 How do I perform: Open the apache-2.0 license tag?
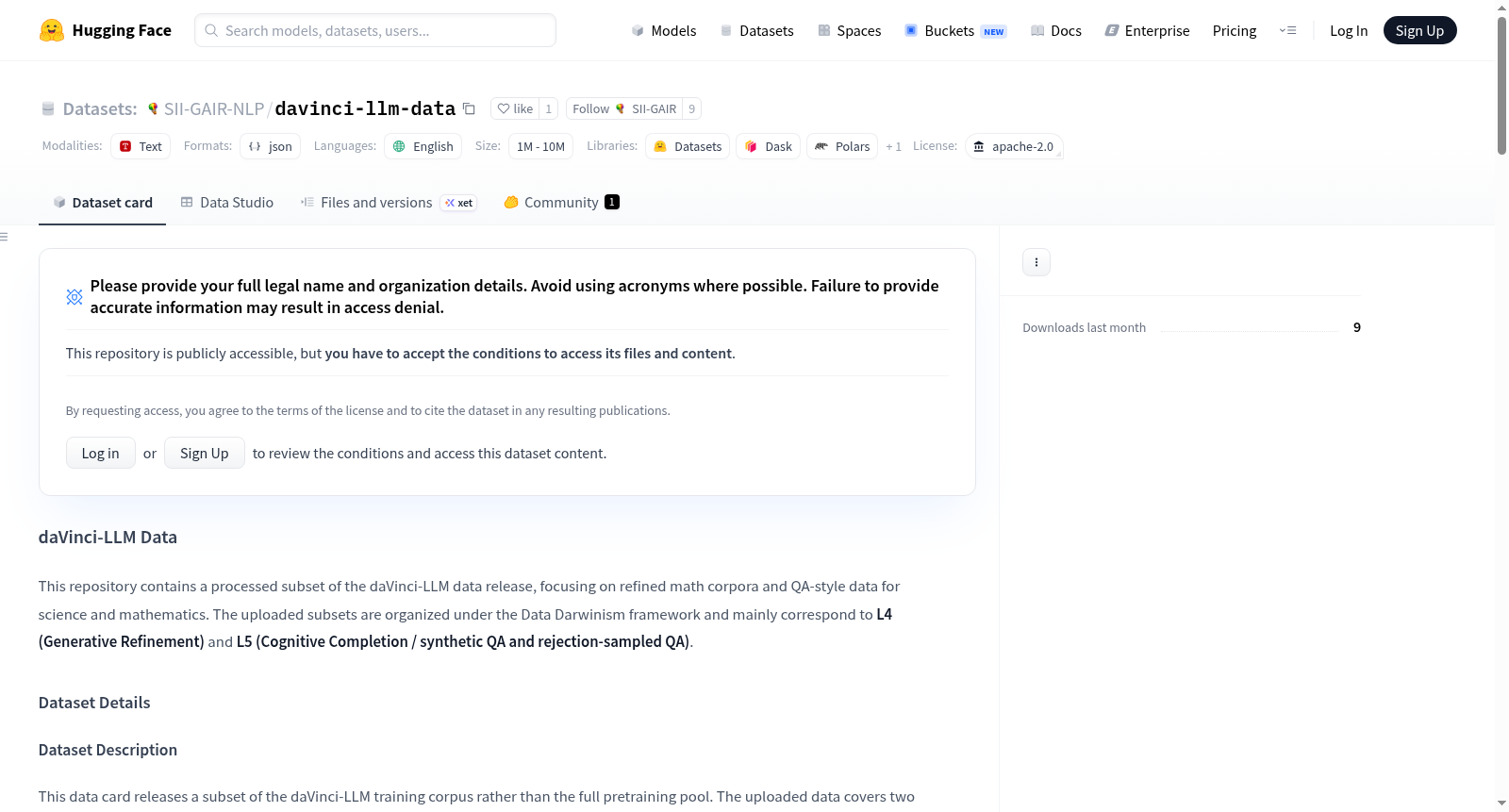tap(1014, 146)
